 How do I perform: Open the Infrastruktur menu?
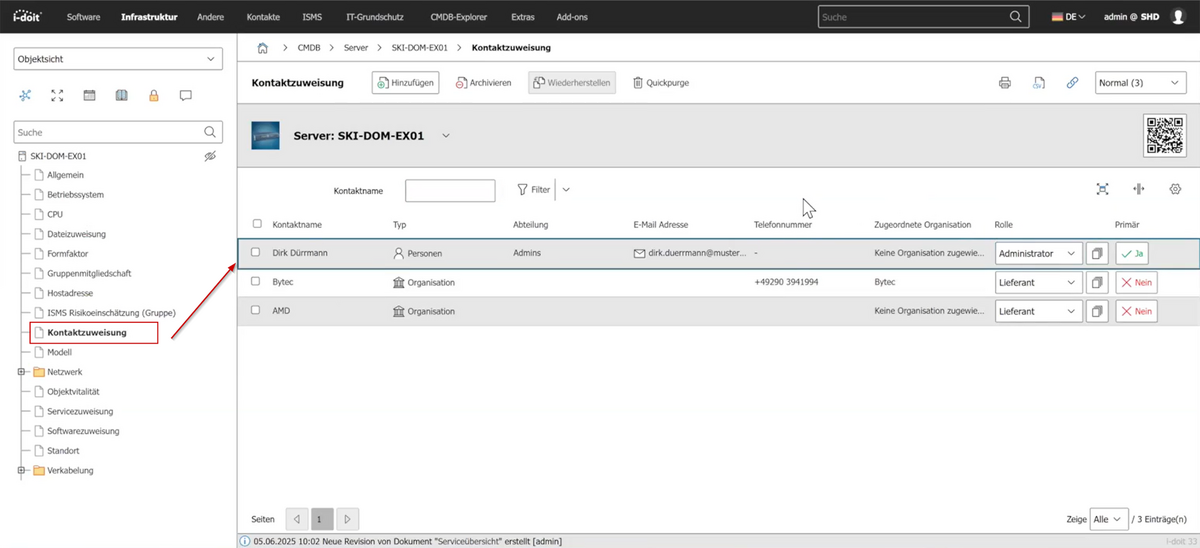pyautogui.click(x=149, y=17)
